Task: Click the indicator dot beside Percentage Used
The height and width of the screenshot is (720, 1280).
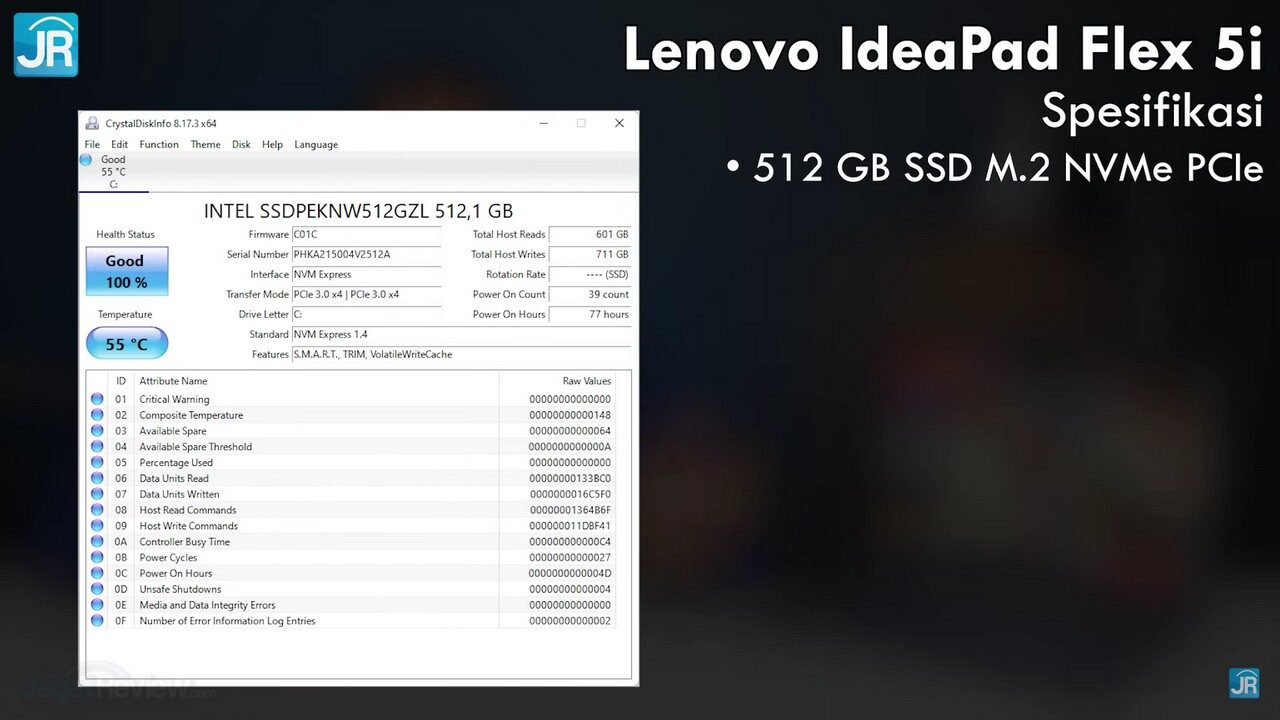Action: (x=97, y=462)
